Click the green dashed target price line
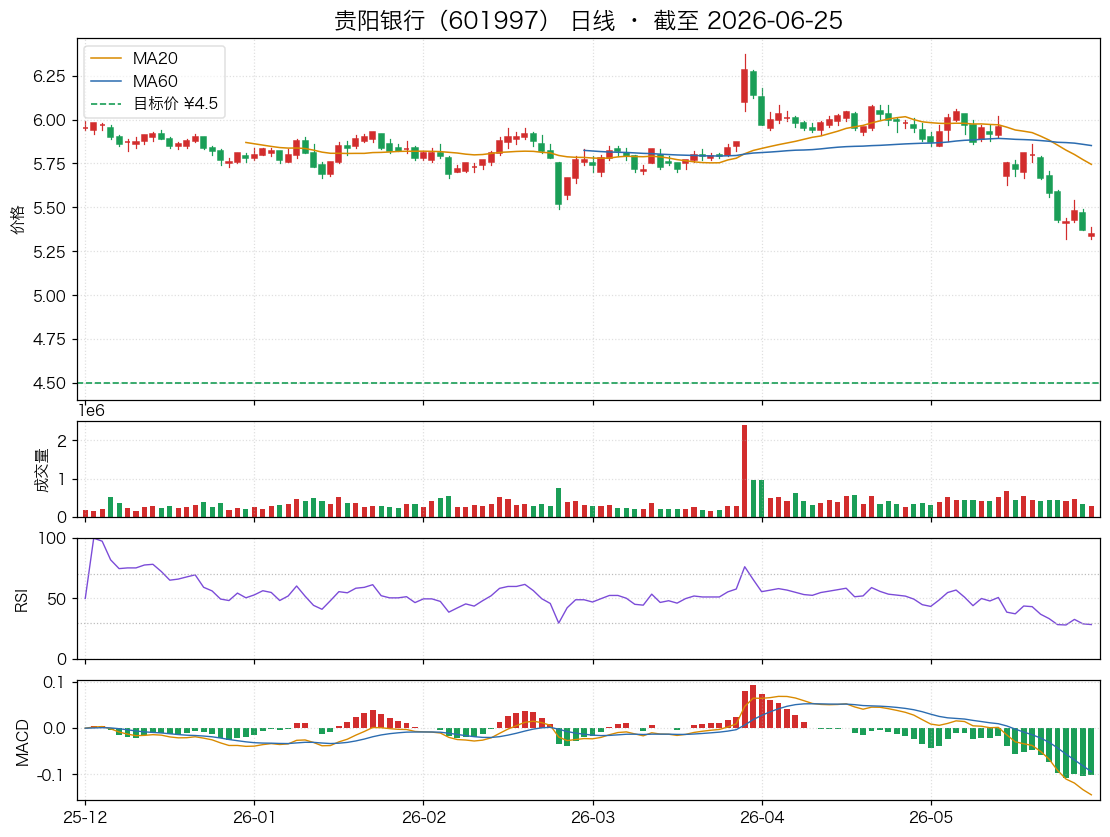This screenshot has height=837, width=1110. click(588, 383)
